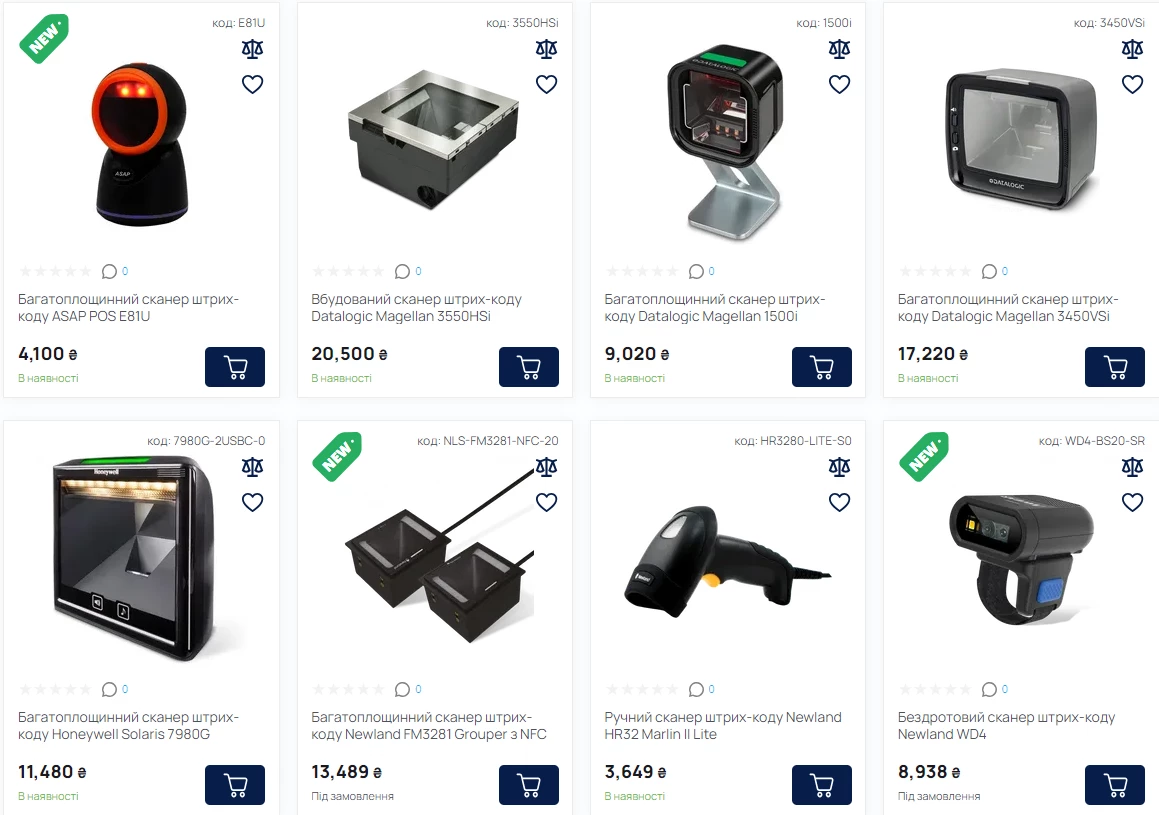Add ASAP POS E81U scanner to cart
The width and height of the screenshot is (1159, 815).
coord(234,366)
